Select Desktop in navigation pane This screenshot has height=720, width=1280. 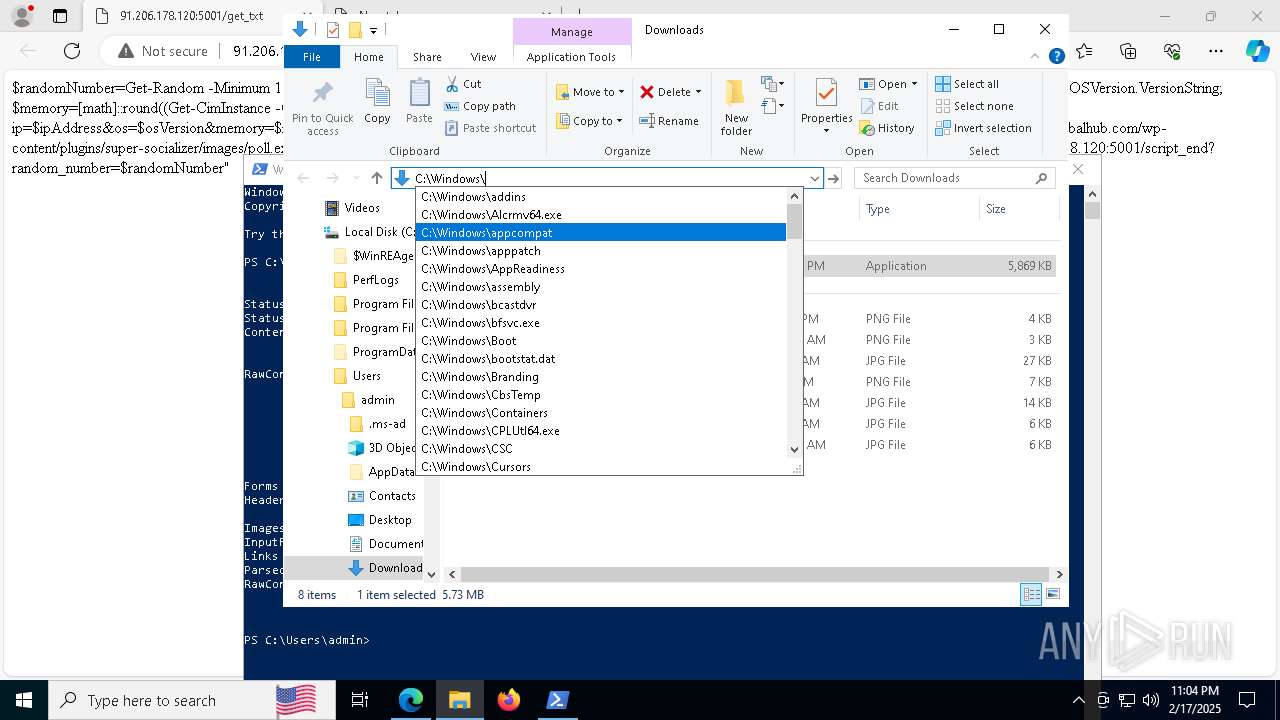click(380, 520)
